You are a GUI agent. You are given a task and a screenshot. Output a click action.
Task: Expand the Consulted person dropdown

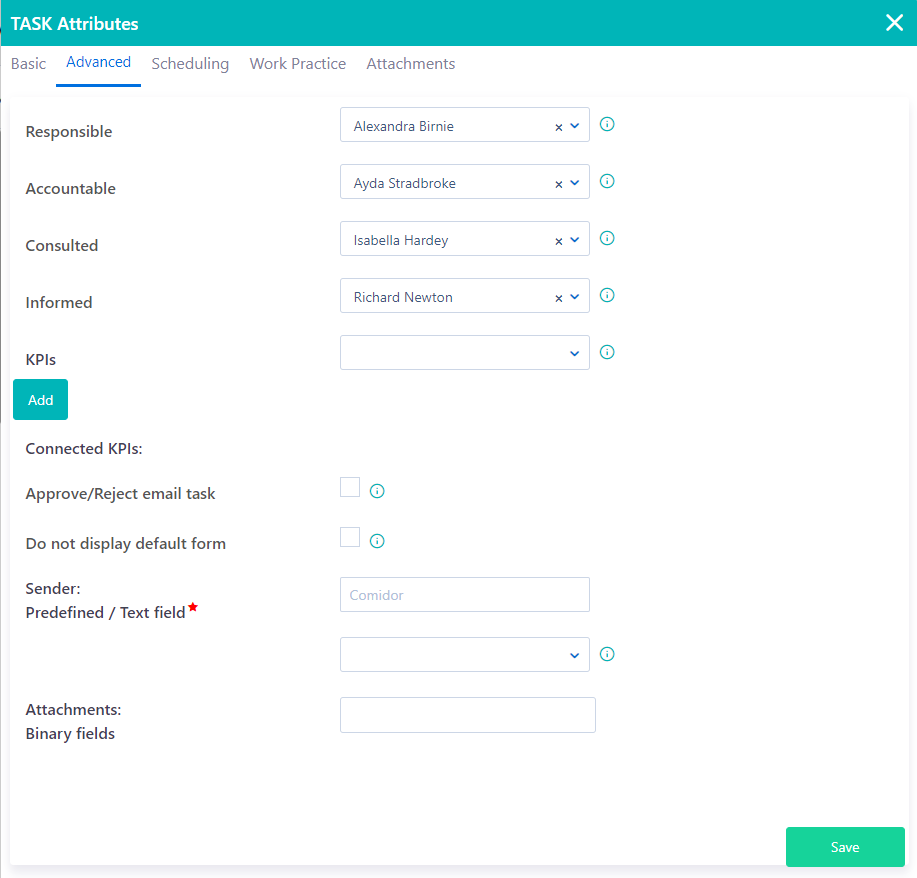(574, 239)
